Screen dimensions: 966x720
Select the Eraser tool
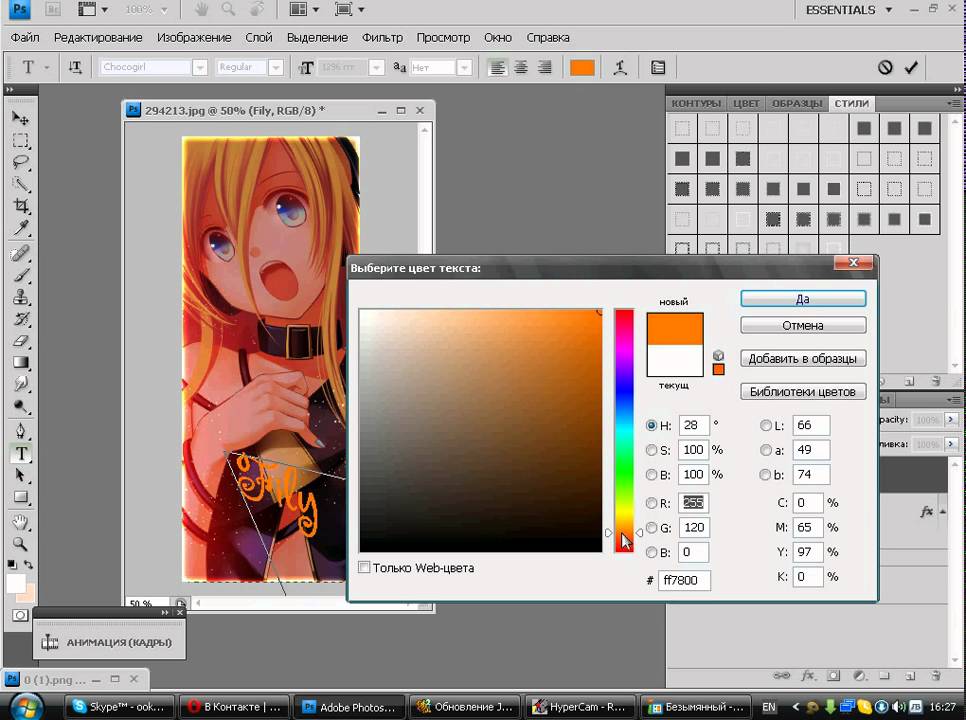click(20, 341)
